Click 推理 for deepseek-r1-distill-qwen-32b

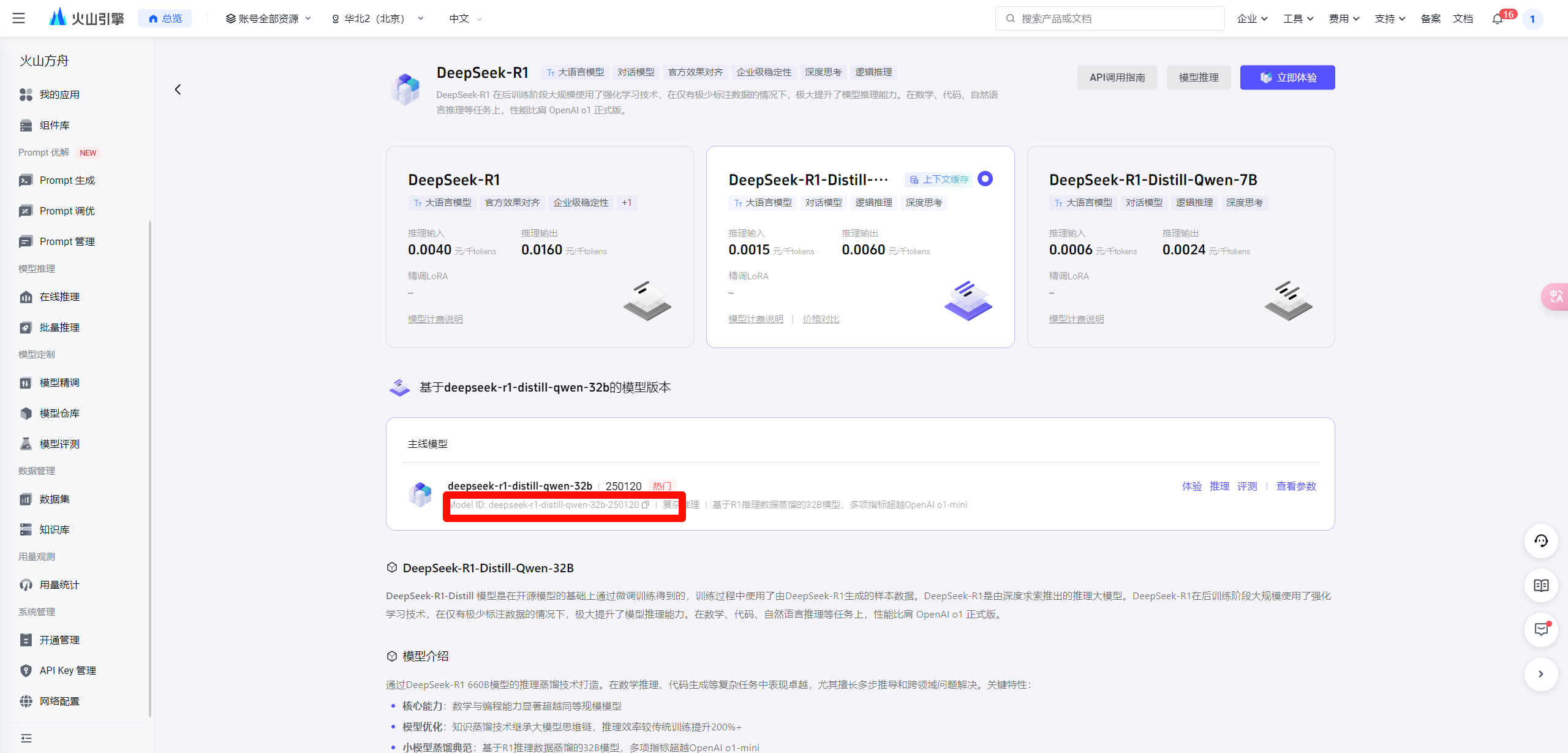(x=1219, y=486)
